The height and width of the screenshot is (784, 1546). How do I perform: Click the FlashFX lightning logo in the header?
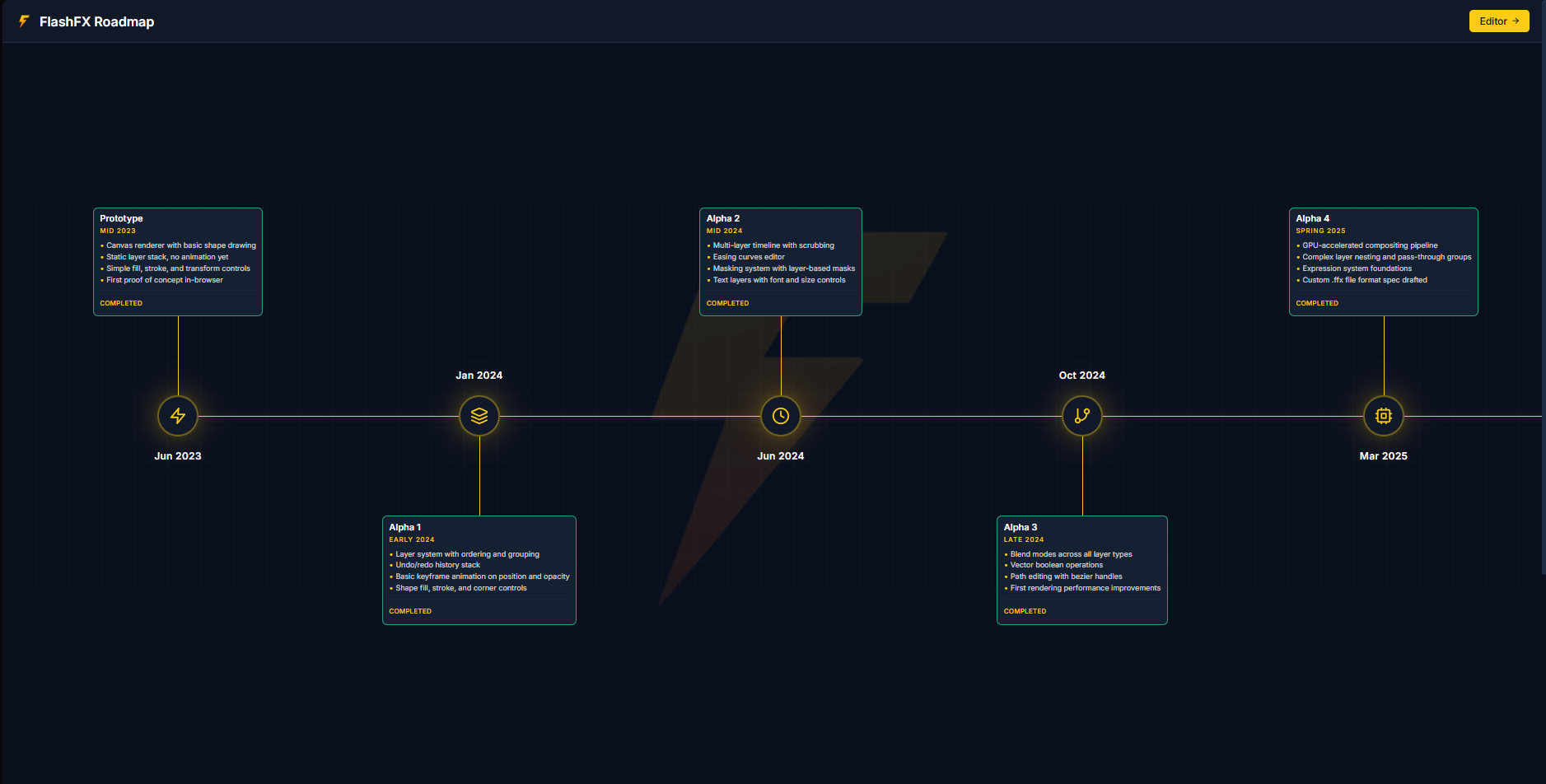(22, 21)
